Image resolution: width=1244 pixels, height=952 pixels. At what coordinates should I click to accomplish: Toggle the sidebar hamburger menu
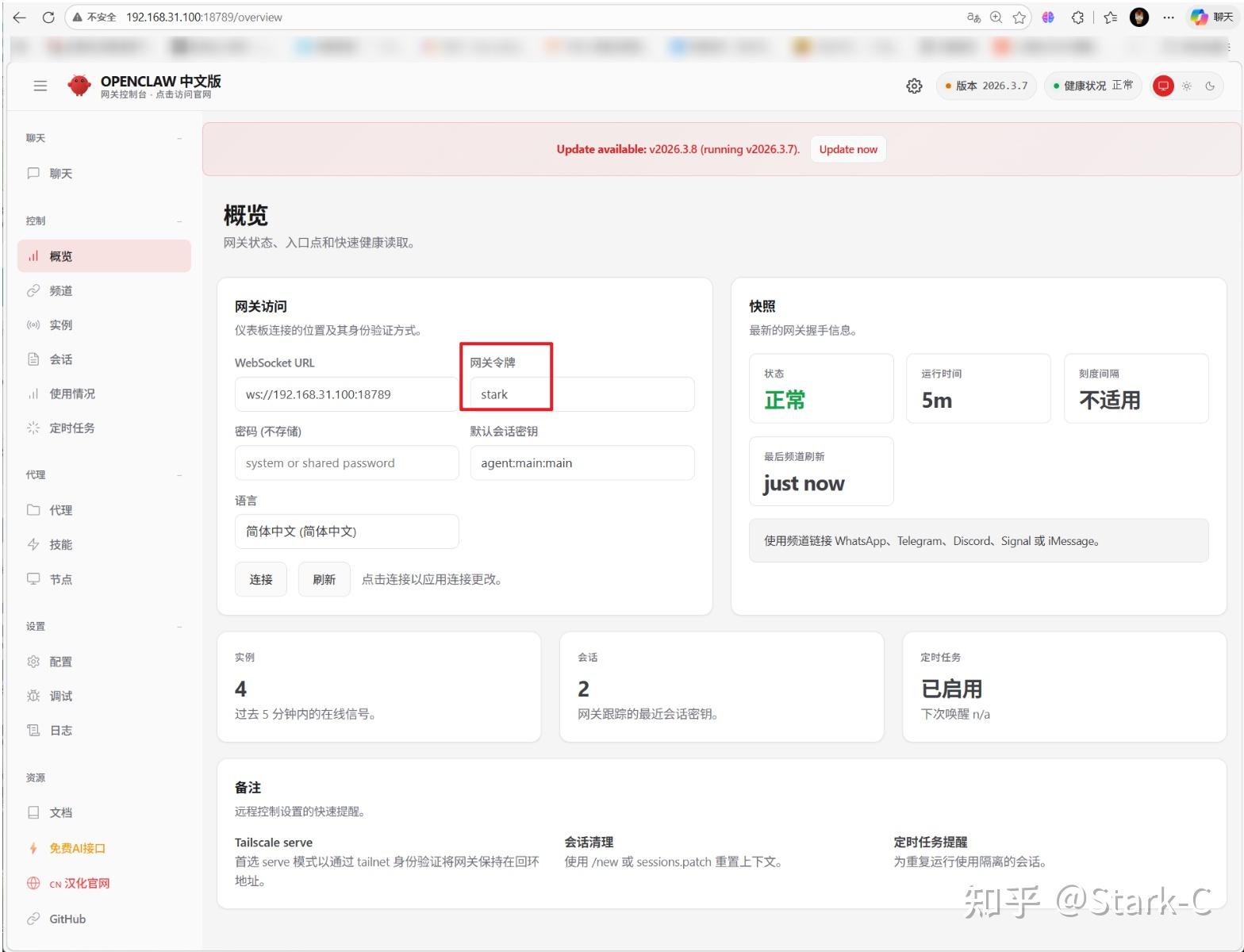[40, 86]
